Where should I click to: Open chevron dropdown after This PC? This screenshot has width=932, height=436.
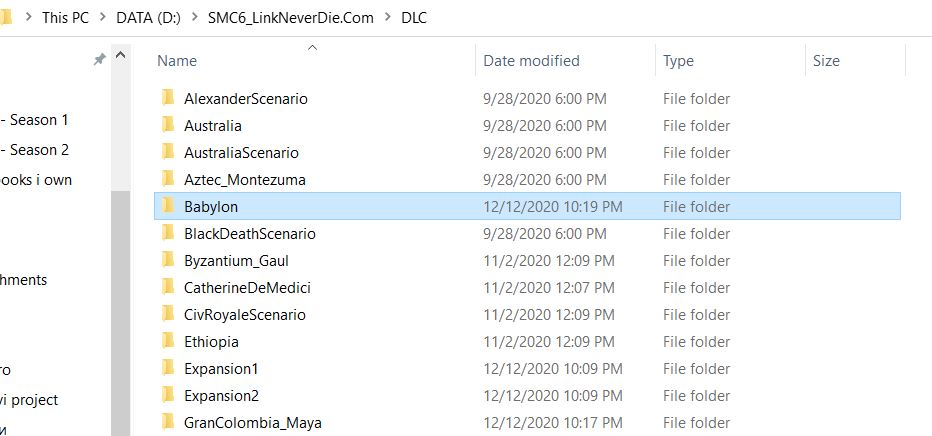coord(100,18)
